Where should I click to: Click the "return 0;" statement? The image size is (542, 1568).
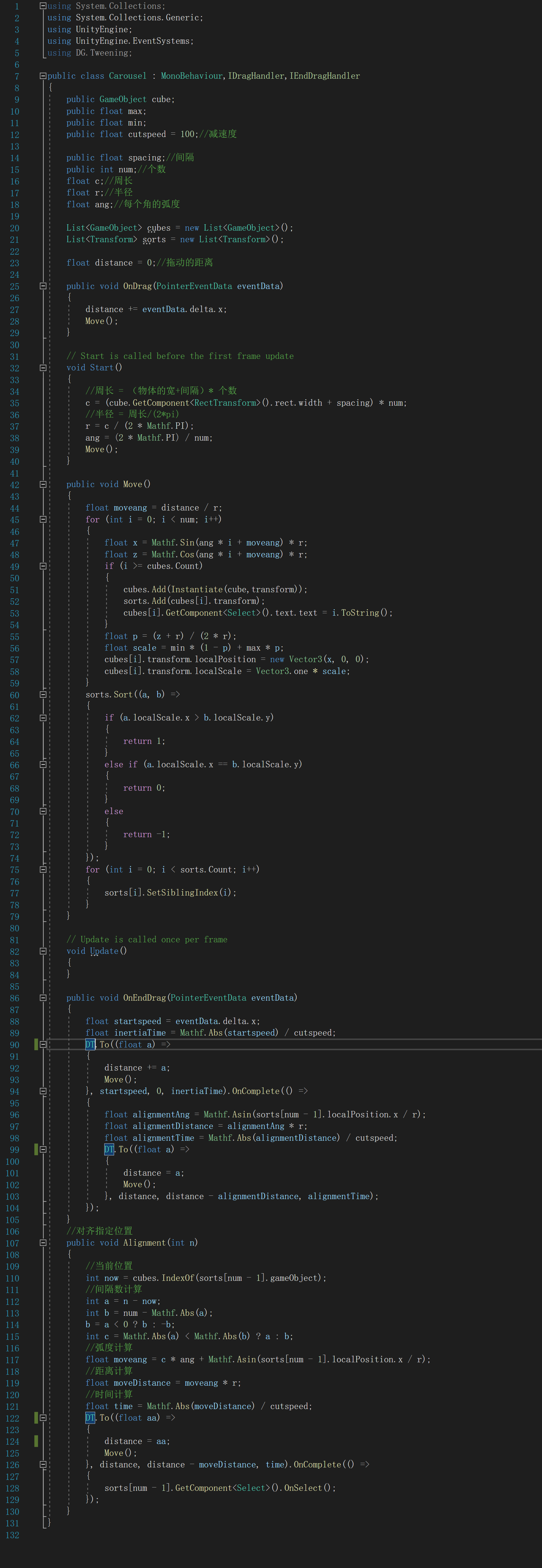144,788
